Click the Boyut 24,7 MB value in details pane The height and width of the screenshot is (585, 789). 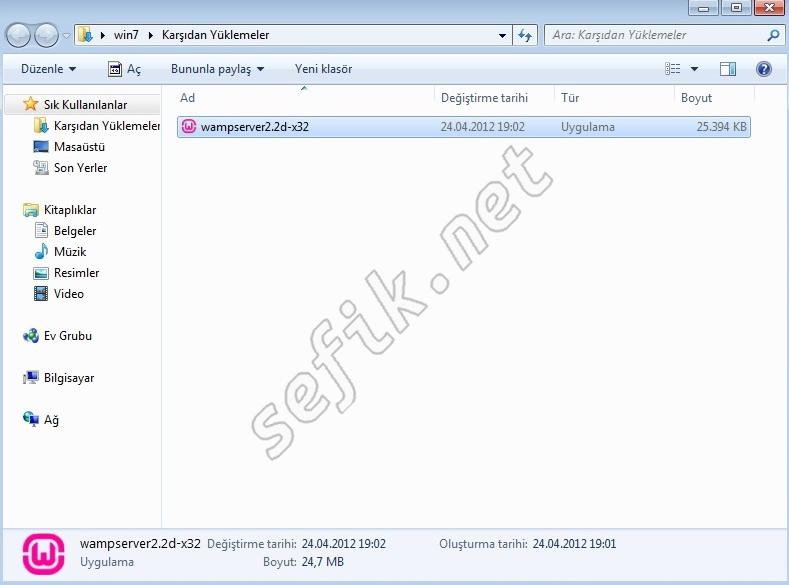tap(323, 562)
